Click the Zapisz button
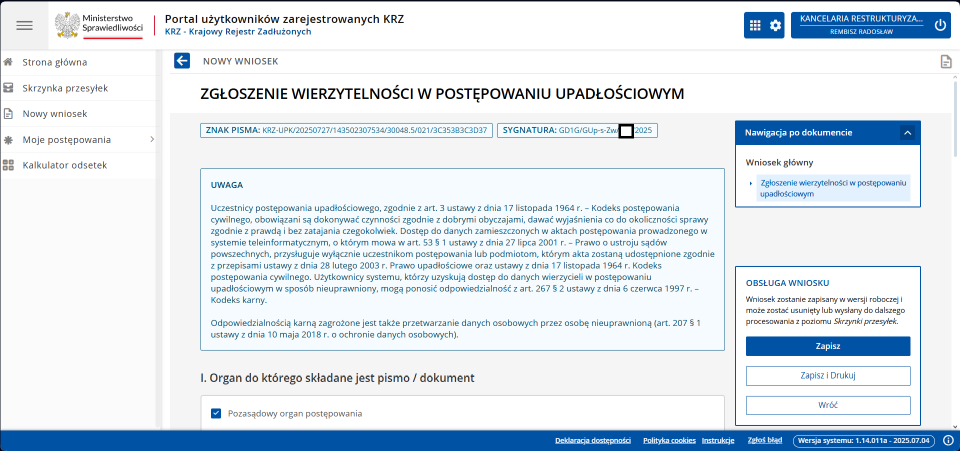The image size is (960, 451). click(x=828, y=346)
